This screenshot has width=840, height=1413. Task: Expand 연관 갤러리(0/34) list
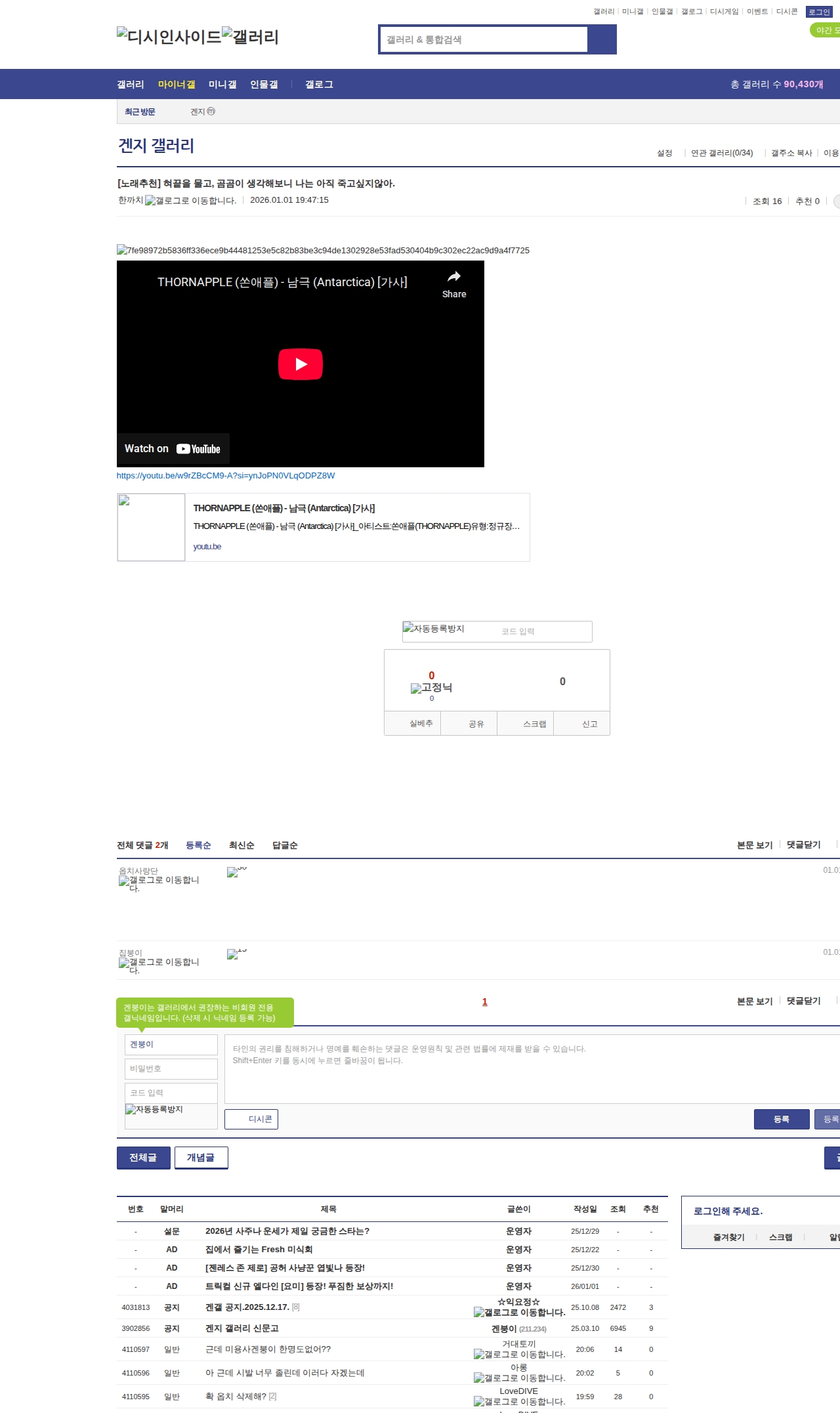click(721, 153)
